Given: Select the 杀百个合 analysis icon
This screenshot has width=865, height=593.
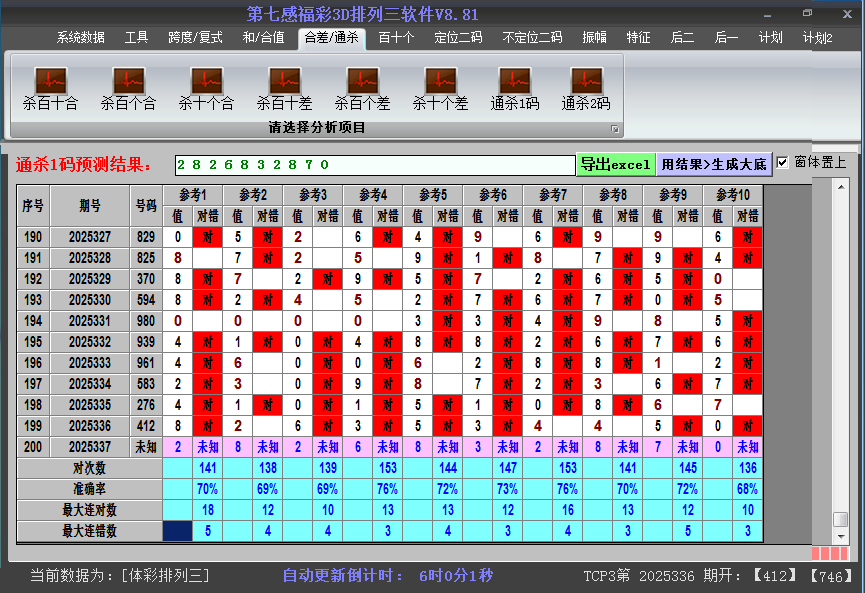Looking at the screenshot, I should (128, 89).
